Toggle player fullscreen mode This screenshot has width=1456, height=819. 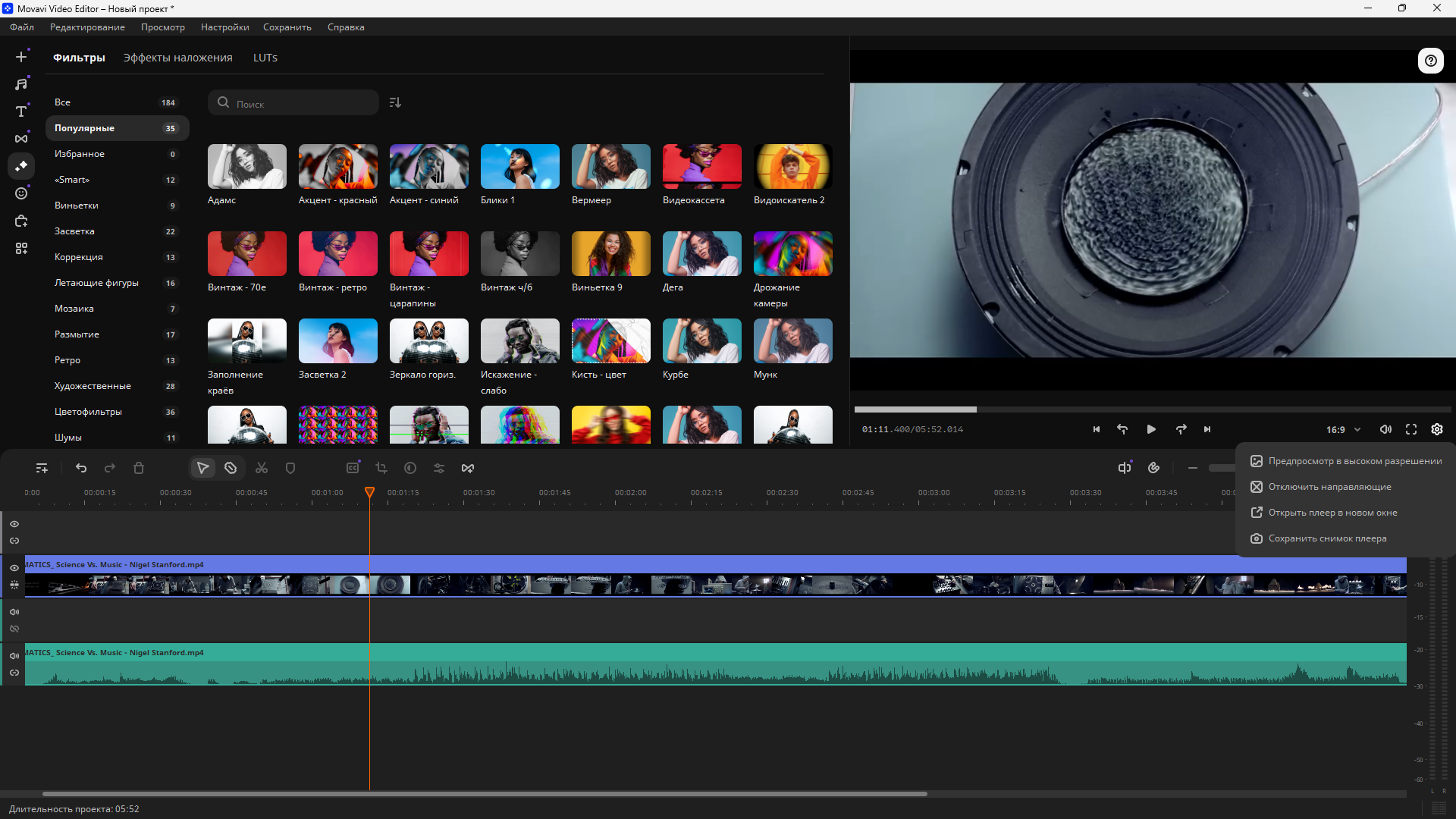tap(1411, 429)
